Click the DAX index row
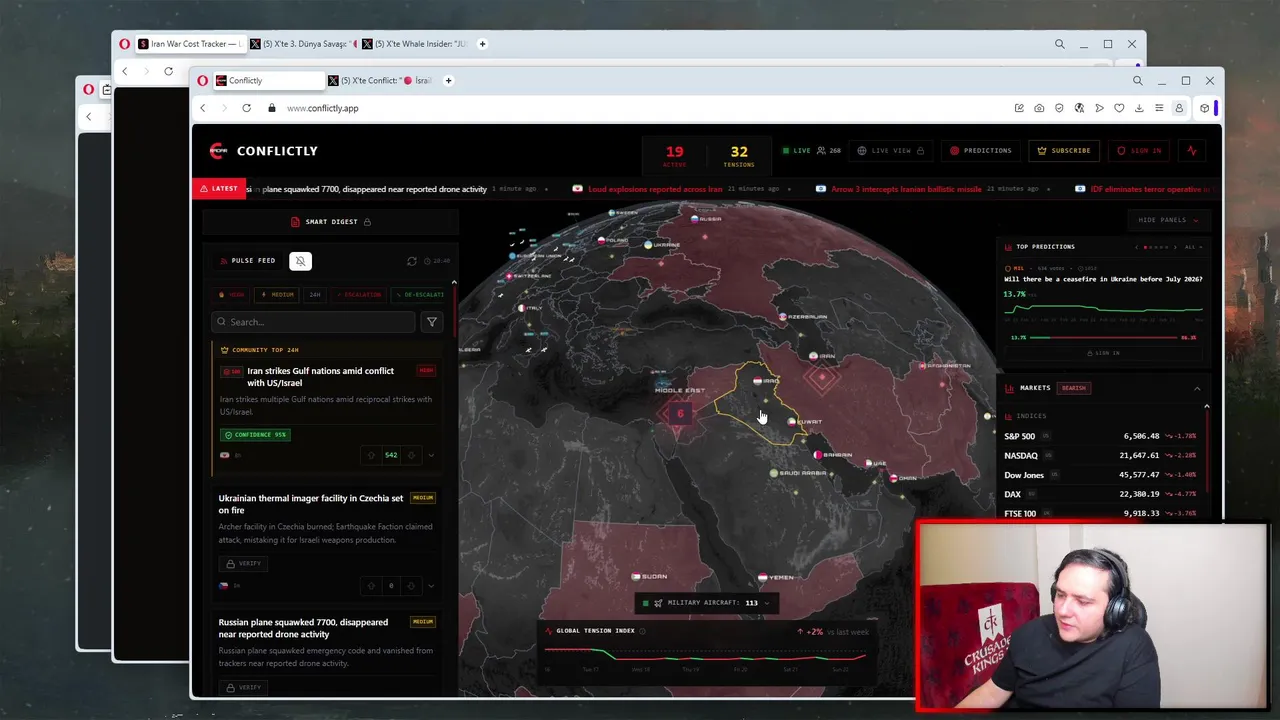Viewport: 1280px width, 720px height. click(1101, 494)
